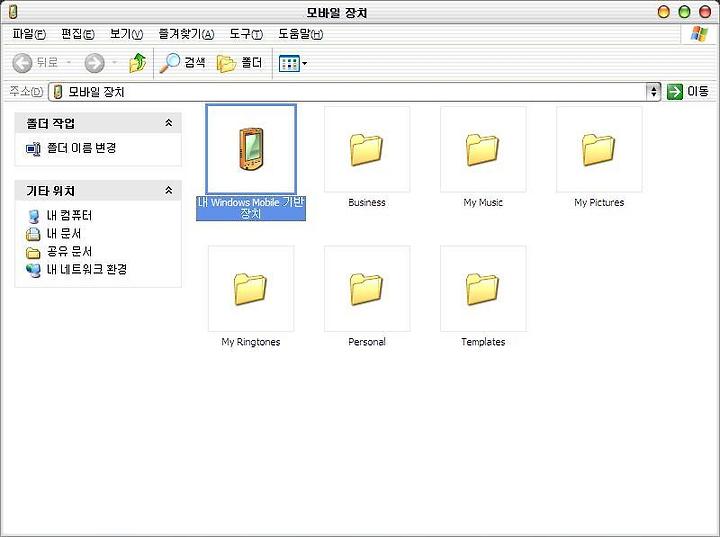The image size is (720, 537).
Task: Click the 내 Windows Mobile 기반 장치 label
Action: 251,208
